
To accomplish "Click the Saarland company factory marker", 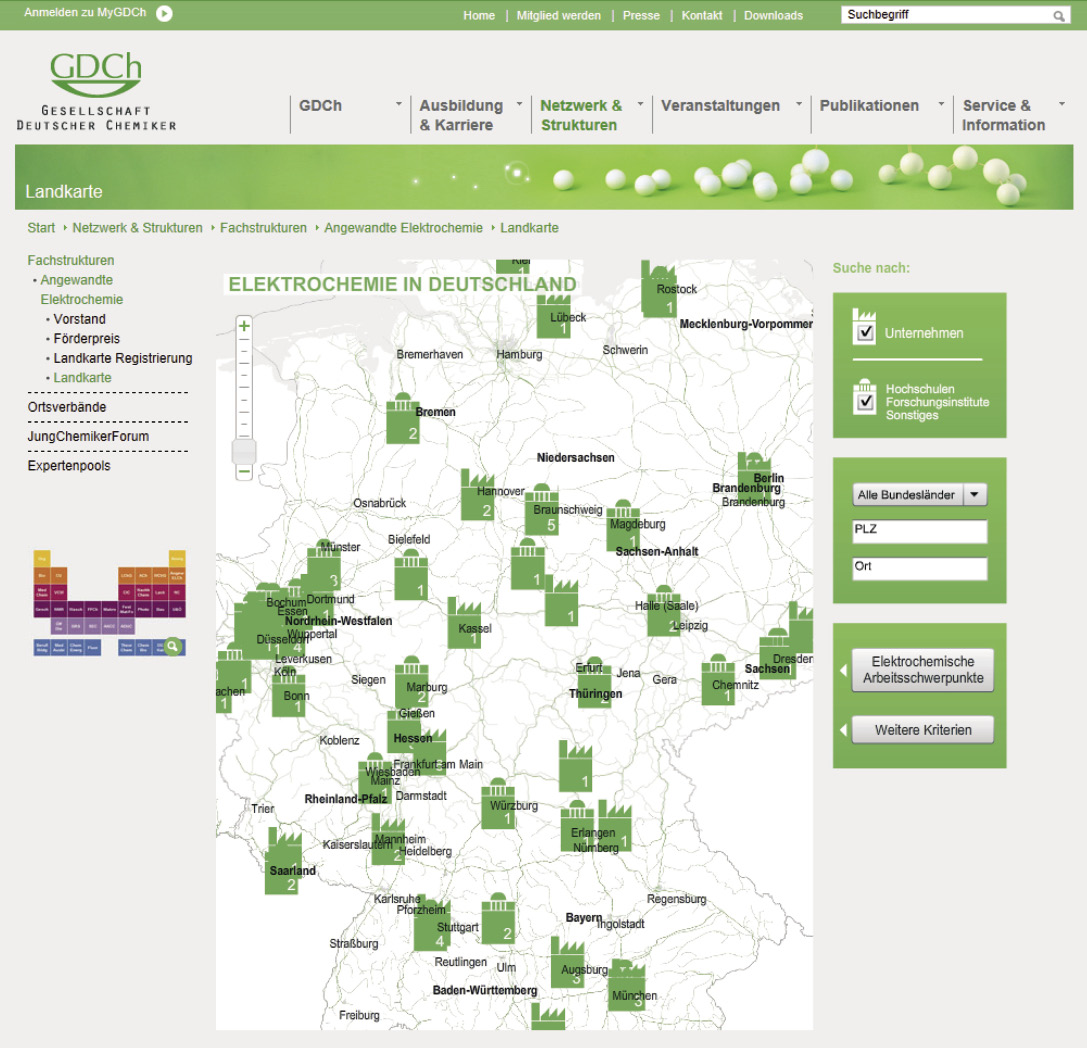I will click(x=284, y=862).
